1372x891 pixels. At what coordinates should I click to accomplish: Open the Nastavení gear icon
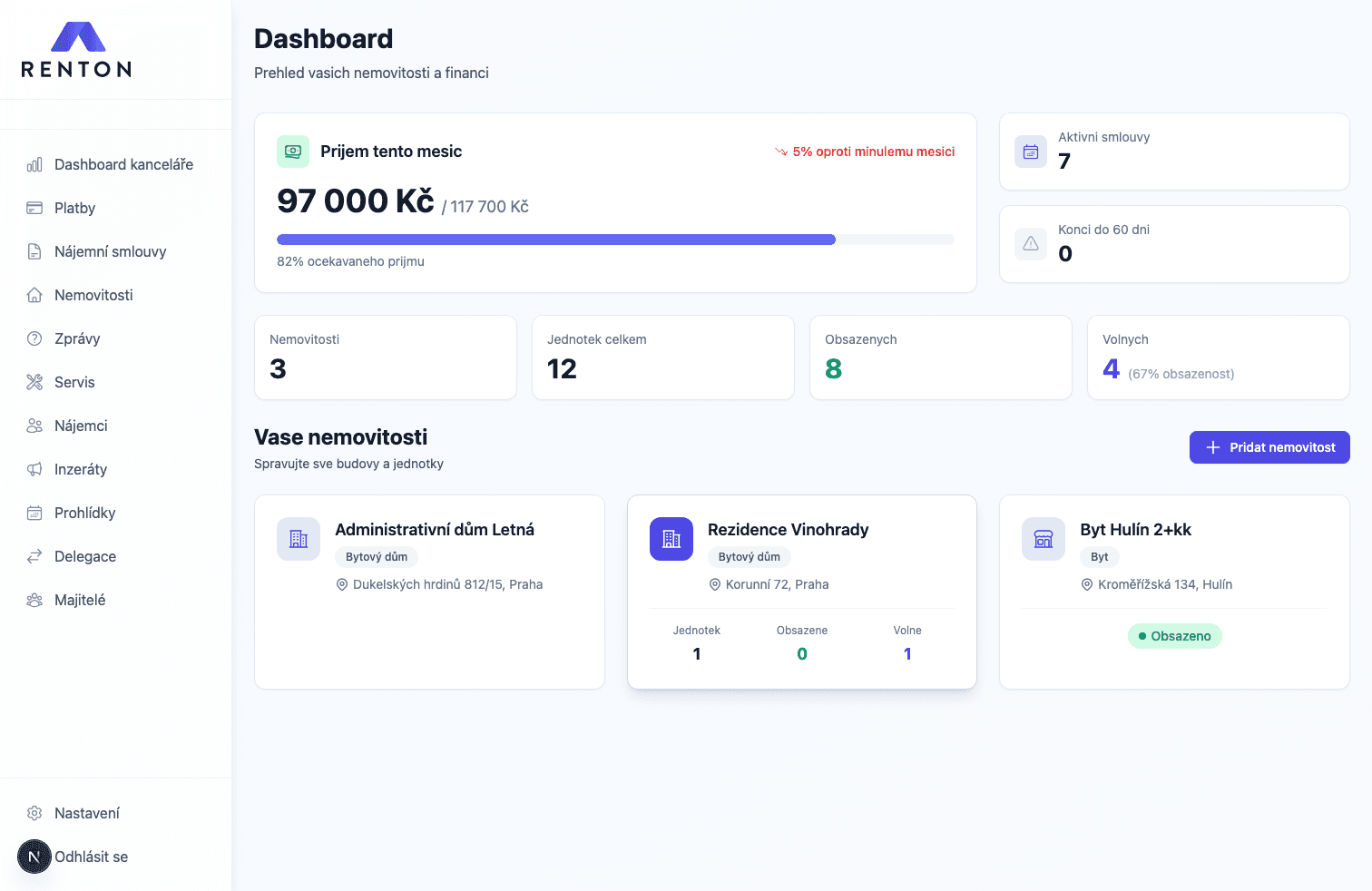(34, 813)
